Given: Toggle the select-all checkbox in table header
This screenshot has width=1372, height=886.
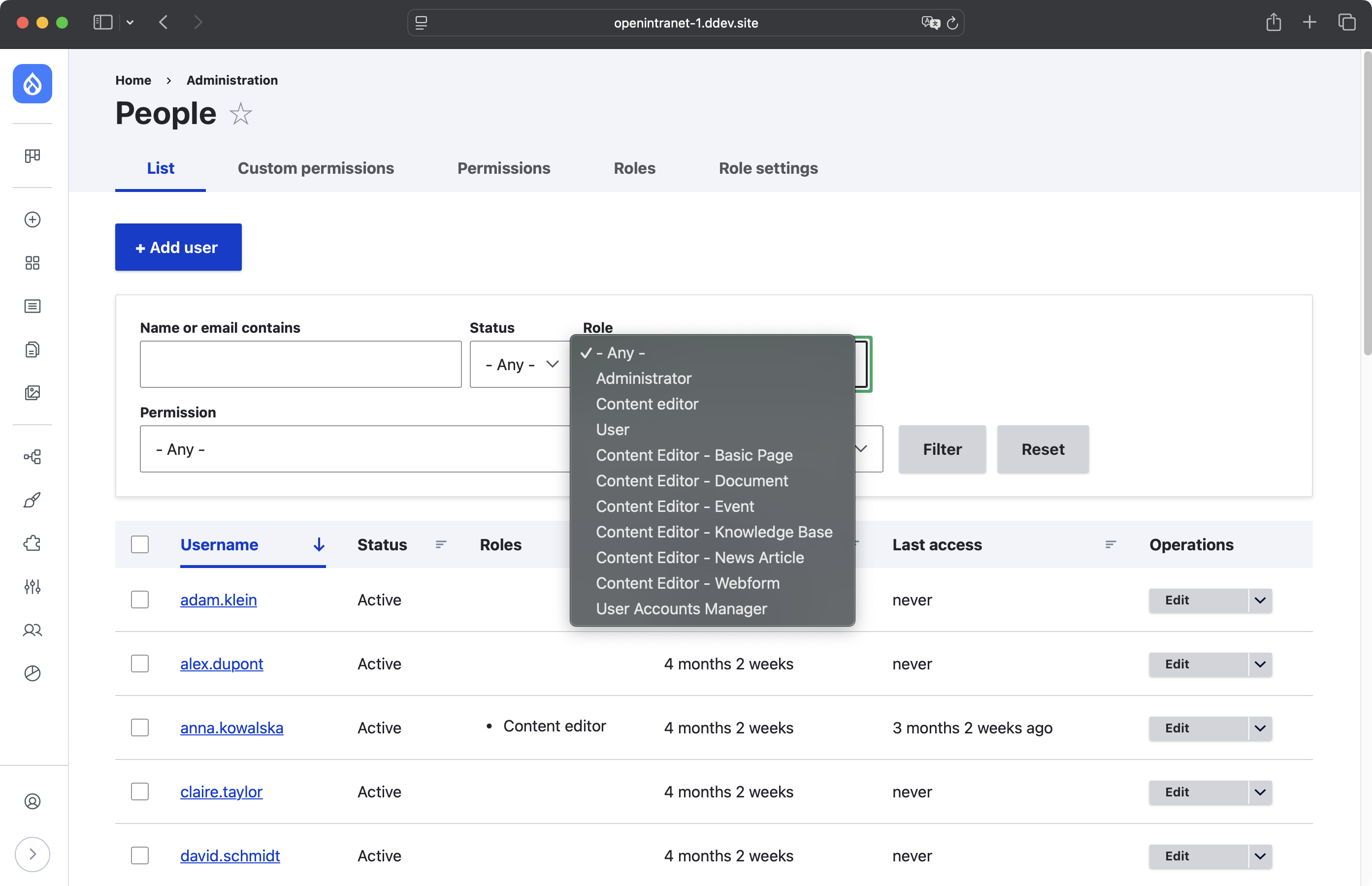Looking at the screenshot, I should tap(140, 544).
